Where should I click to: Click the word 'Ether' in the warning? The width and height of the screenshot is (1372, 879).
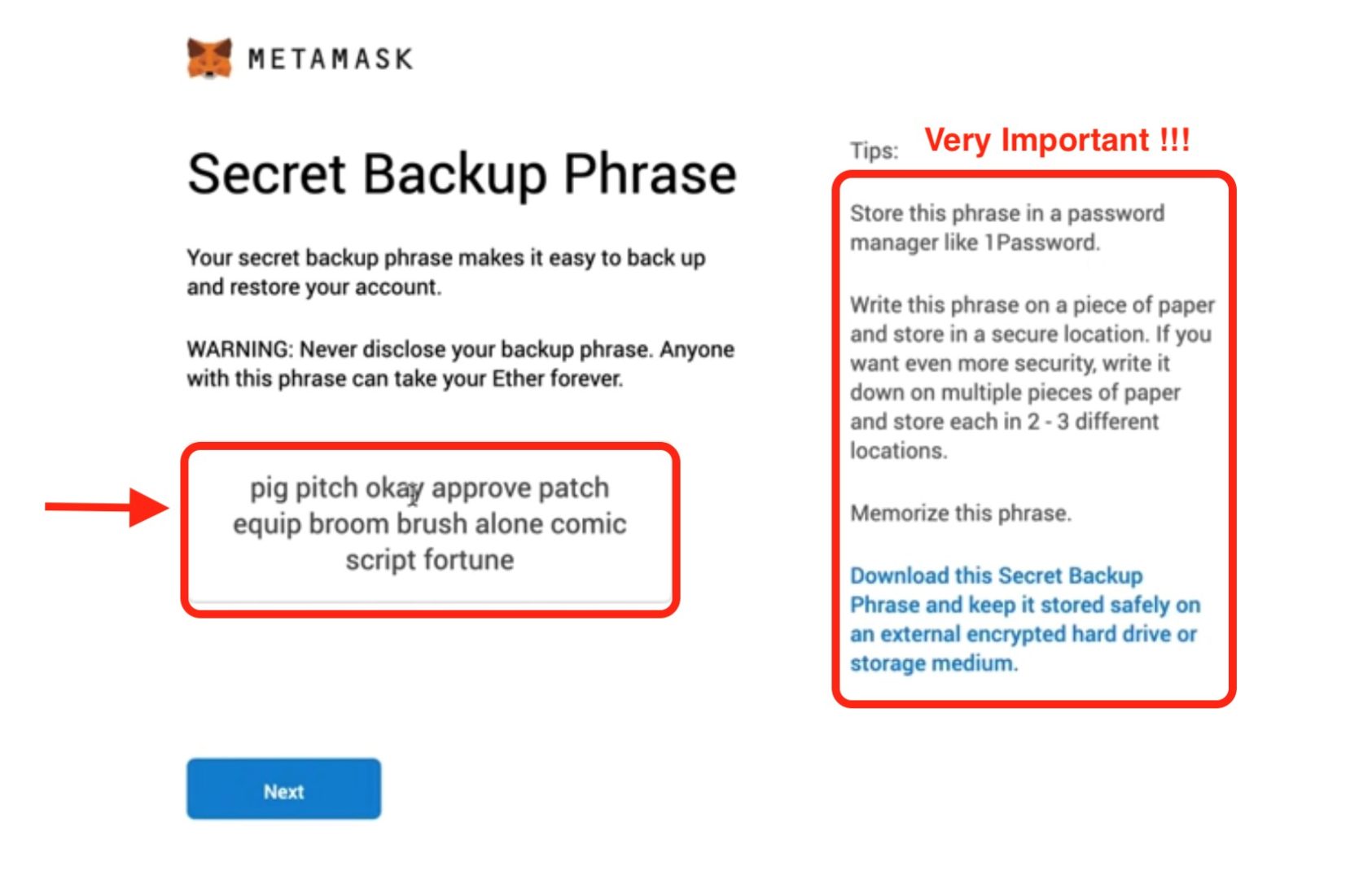tap(518, 379)
